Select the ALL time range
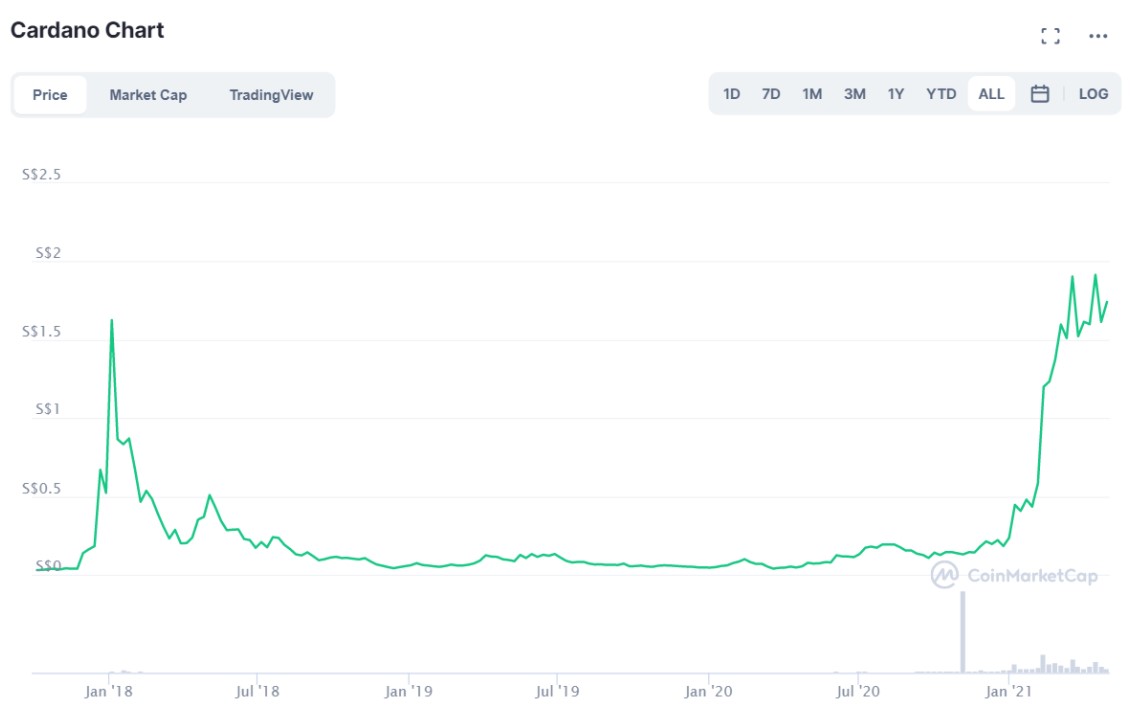Screen dimensions: 1141x711 click(991, 94)
